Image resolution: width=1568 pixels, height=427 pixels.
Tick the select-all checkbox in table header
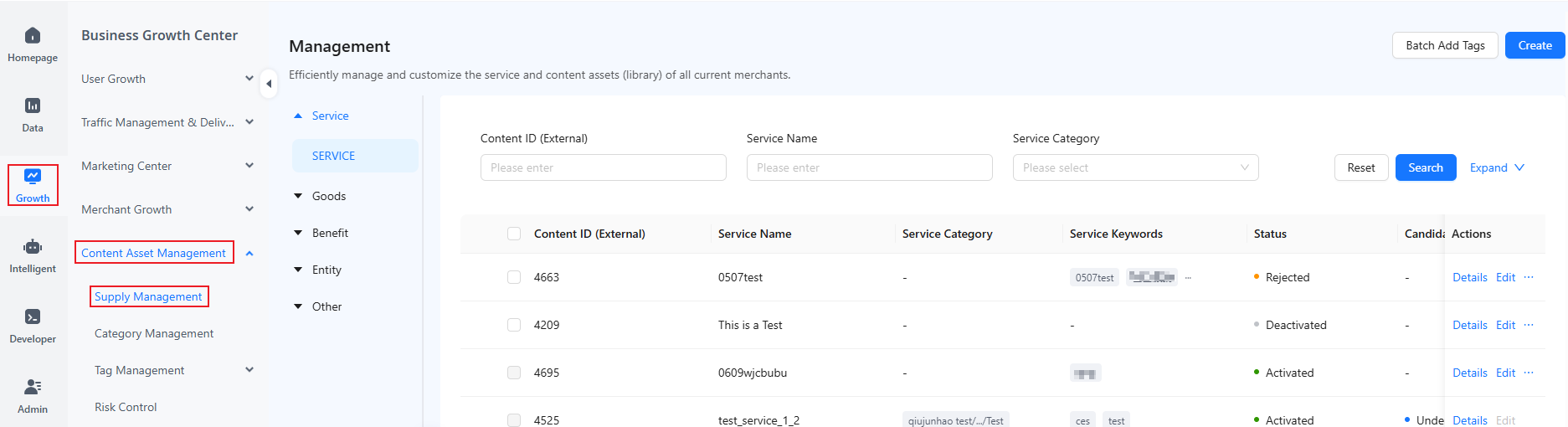[x=514, y=234]
